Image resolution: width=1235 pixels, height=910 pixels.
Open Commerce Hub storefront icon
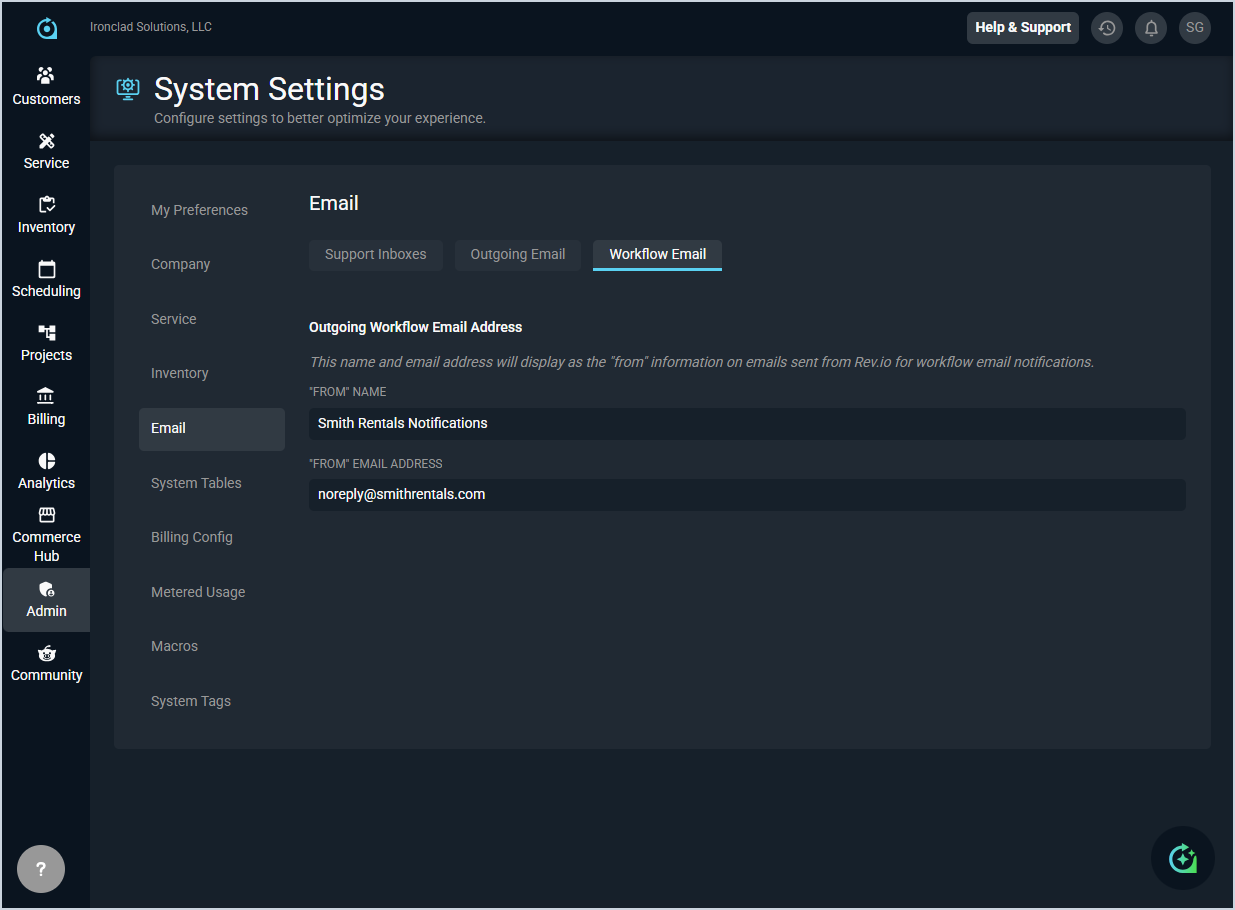tap(46, 516)
